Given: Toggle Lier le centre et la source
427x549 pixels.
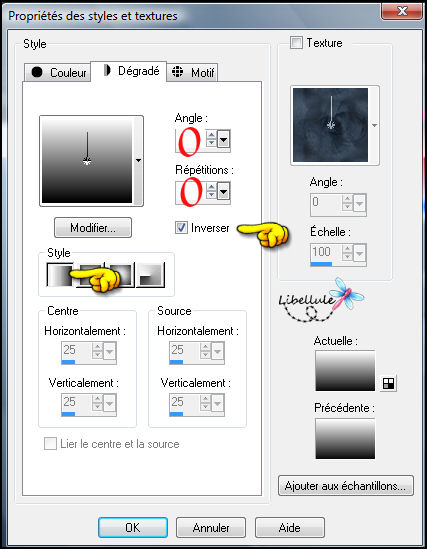Looking at the screenshot, I should point(50,444).
